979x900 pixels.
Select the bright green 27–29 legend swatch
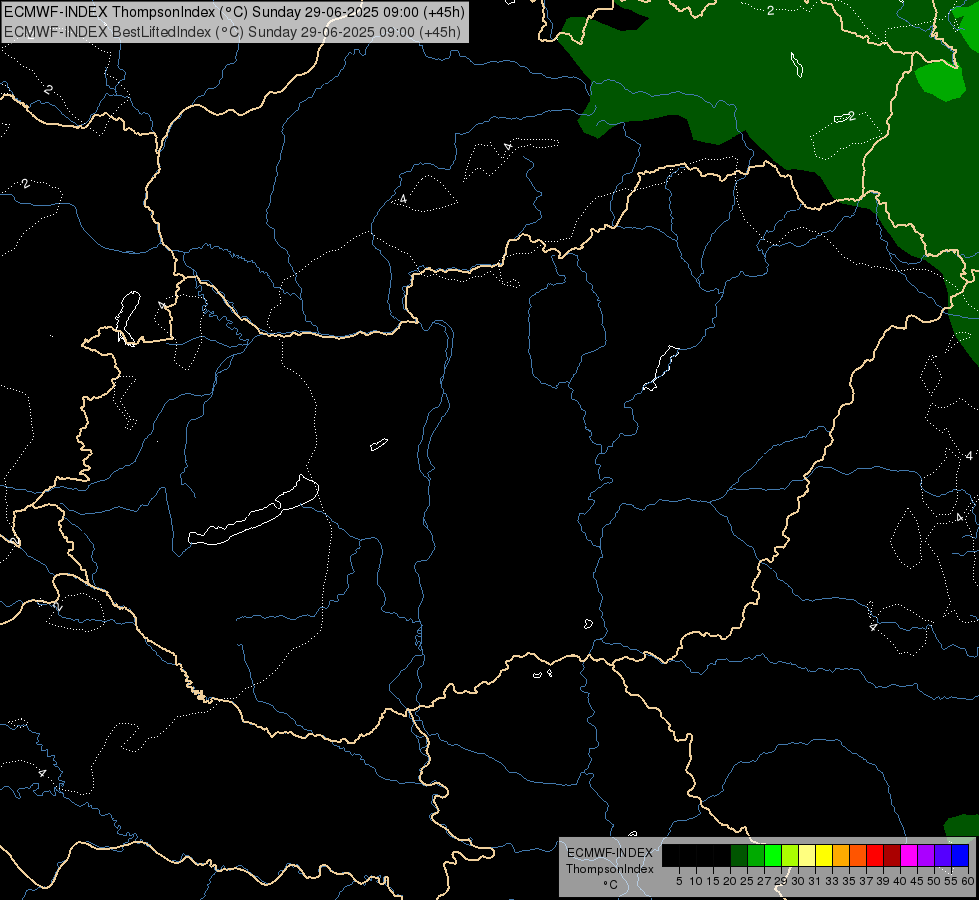pyautogui.click(x=773, y=855)
